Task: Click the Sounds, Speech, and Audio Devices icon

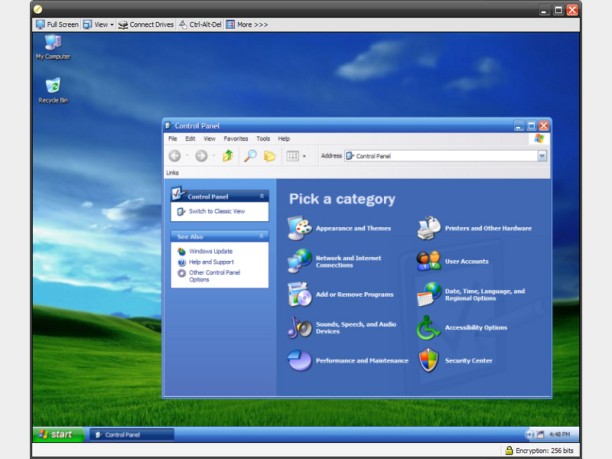Action: coord(299,327)
